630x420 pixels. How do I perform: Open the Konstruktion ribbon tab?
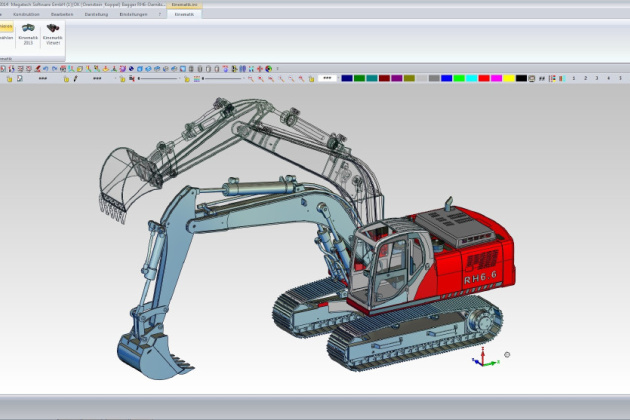[x=26, y=15]
